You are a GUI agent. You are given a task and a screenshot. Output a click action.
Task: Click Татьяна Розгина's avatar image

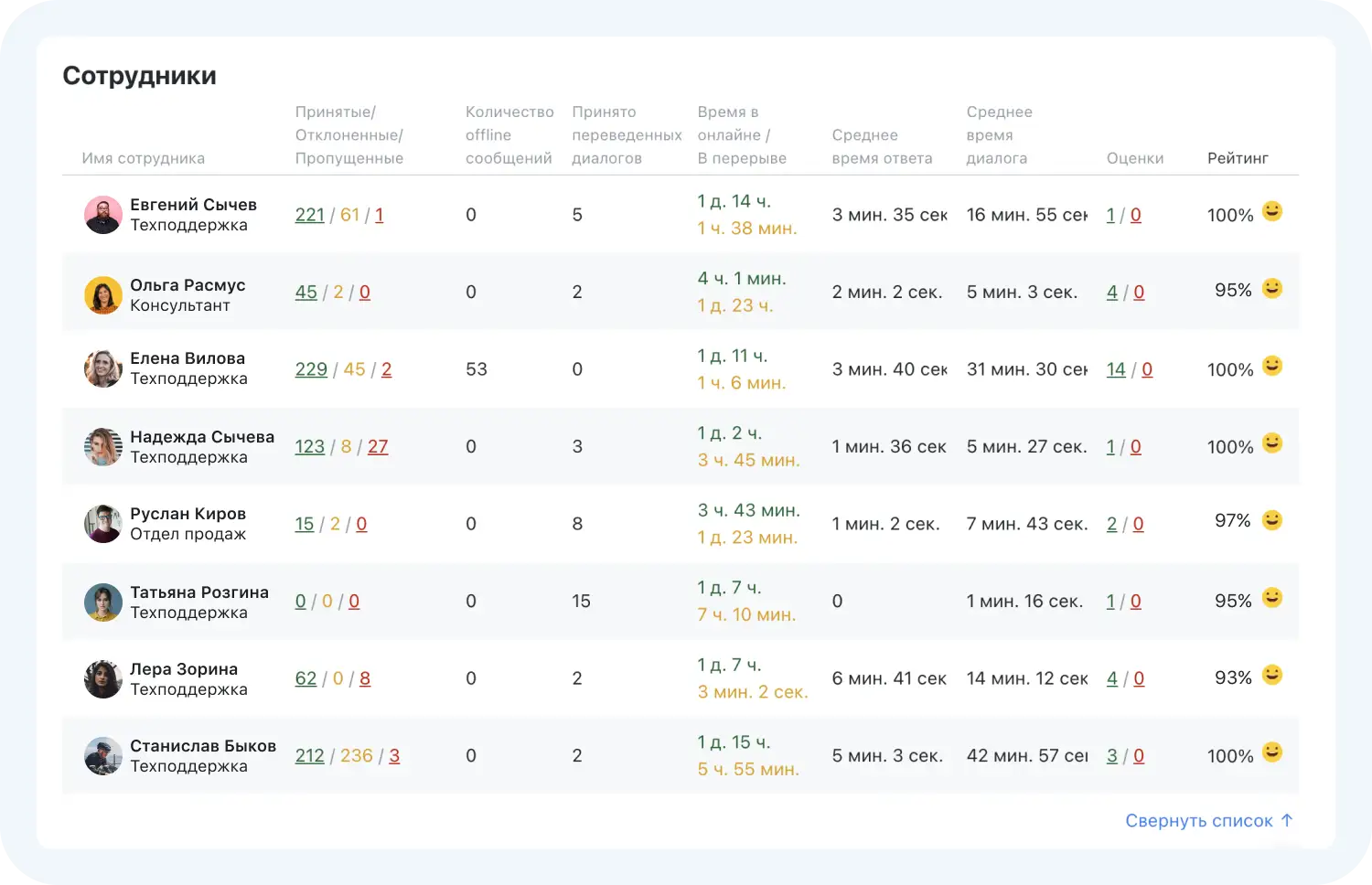pos(102,602)
